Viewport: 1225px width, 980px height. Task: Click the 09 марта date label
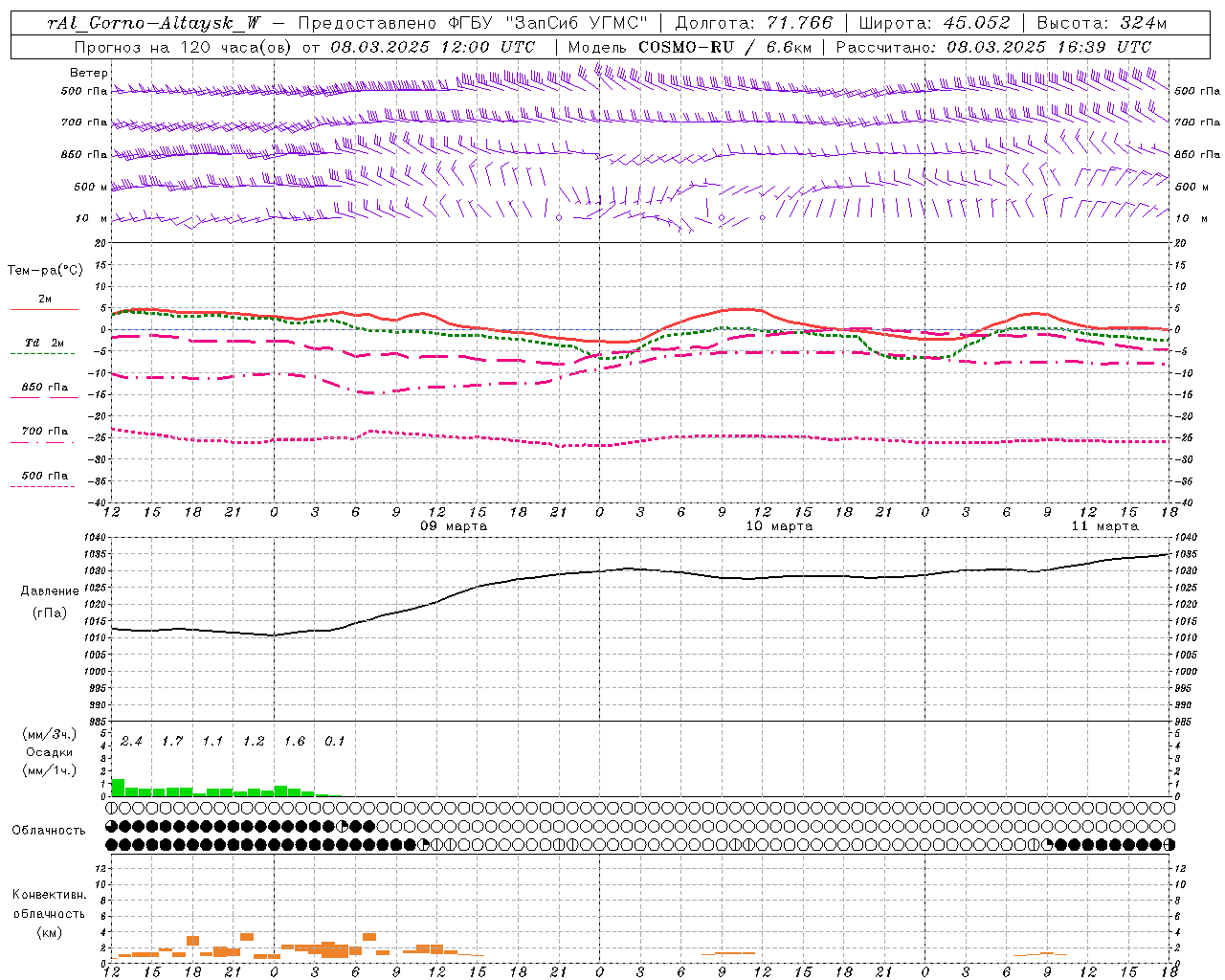[454, 526]
